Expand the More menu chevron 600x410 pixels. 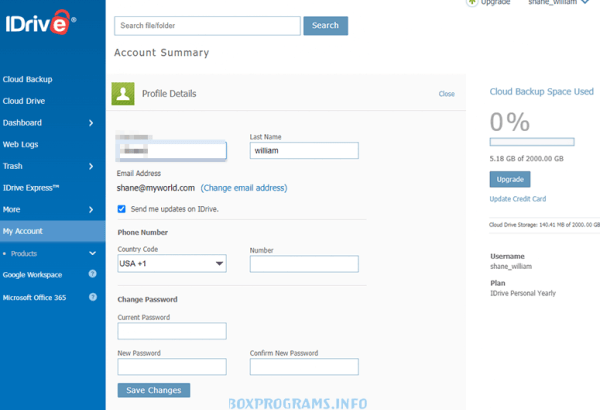coord(91,210)
